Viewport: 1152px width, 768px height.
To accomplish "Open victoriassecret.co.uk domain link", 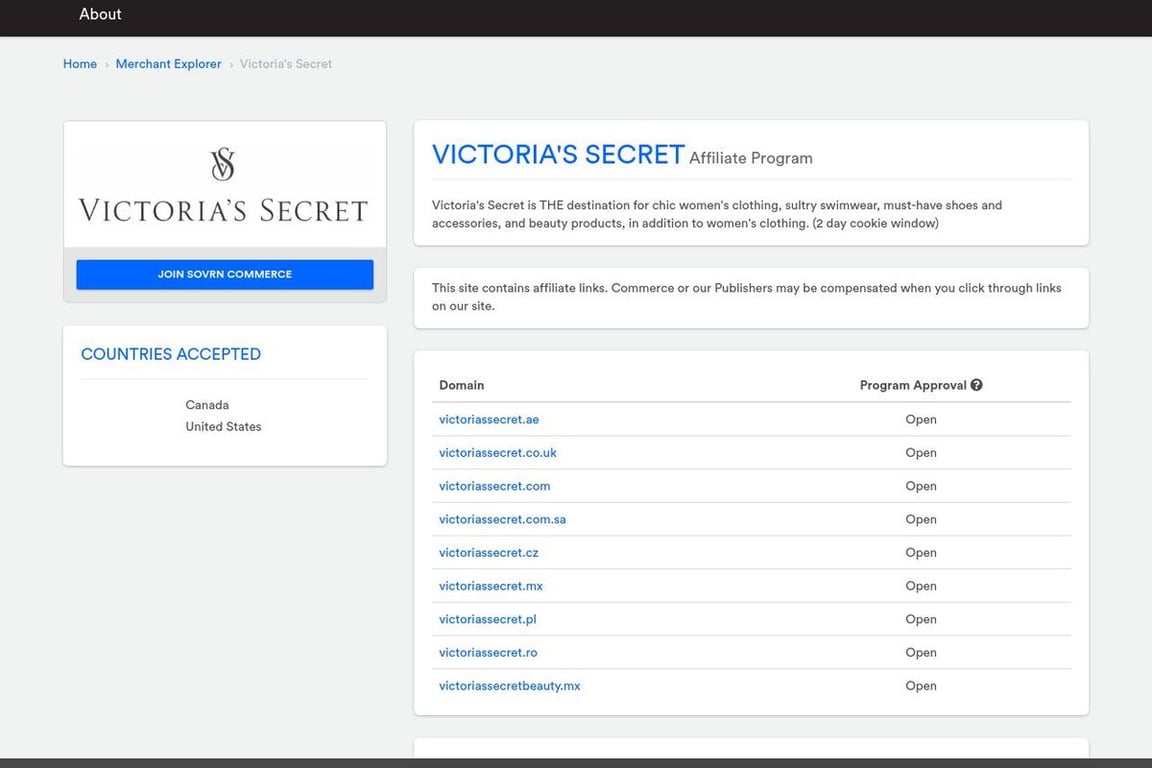I will (x=497, y=453).
